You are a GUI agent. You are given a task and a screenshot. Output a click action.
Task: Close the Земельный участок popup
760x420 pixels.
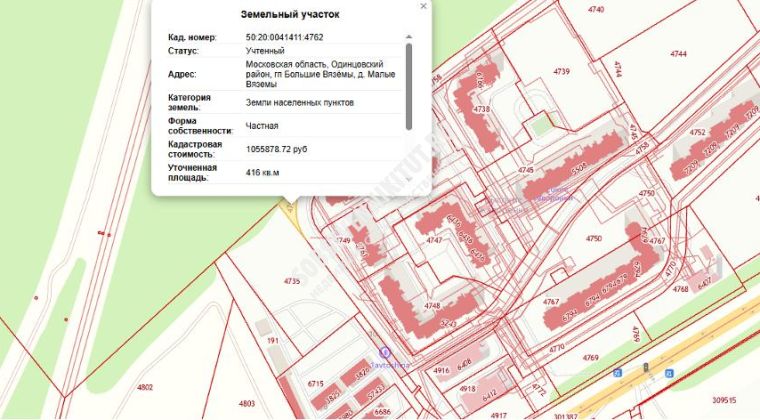coord(423,6)
